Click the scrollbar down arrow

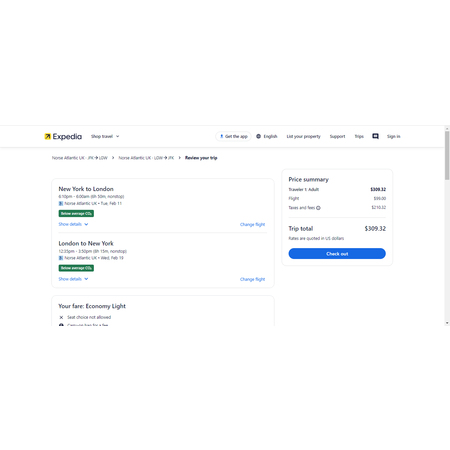pyautogui.click(x=447, y=323)
